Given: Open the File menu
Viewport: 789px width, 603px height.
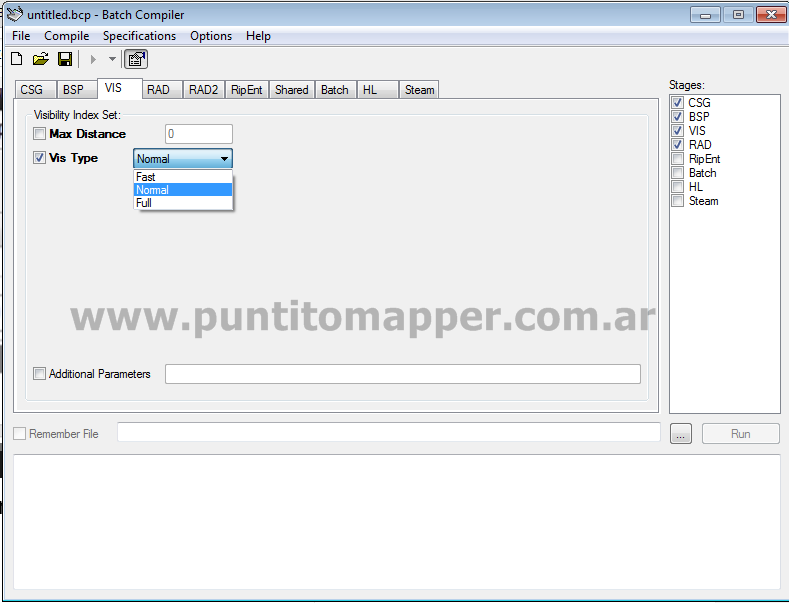Looking at the screenshot, I should [x=21, y=36].
